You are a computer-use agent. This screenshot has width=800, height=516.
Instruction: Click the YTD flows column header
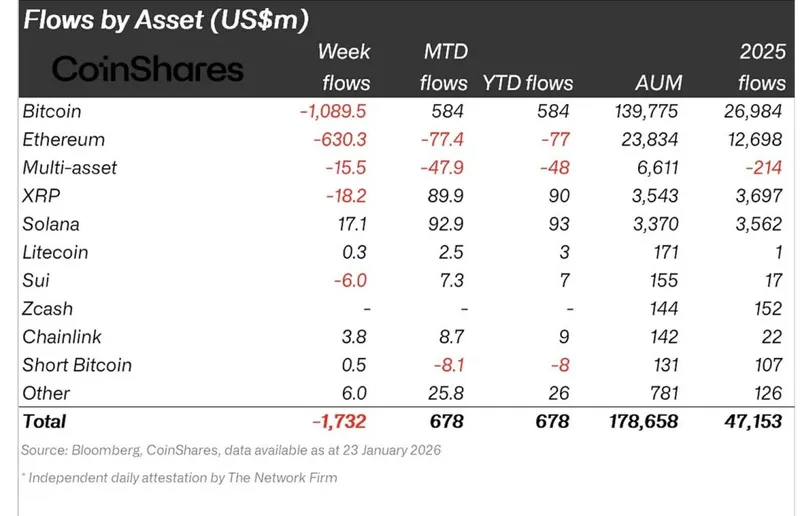(526, 83)
